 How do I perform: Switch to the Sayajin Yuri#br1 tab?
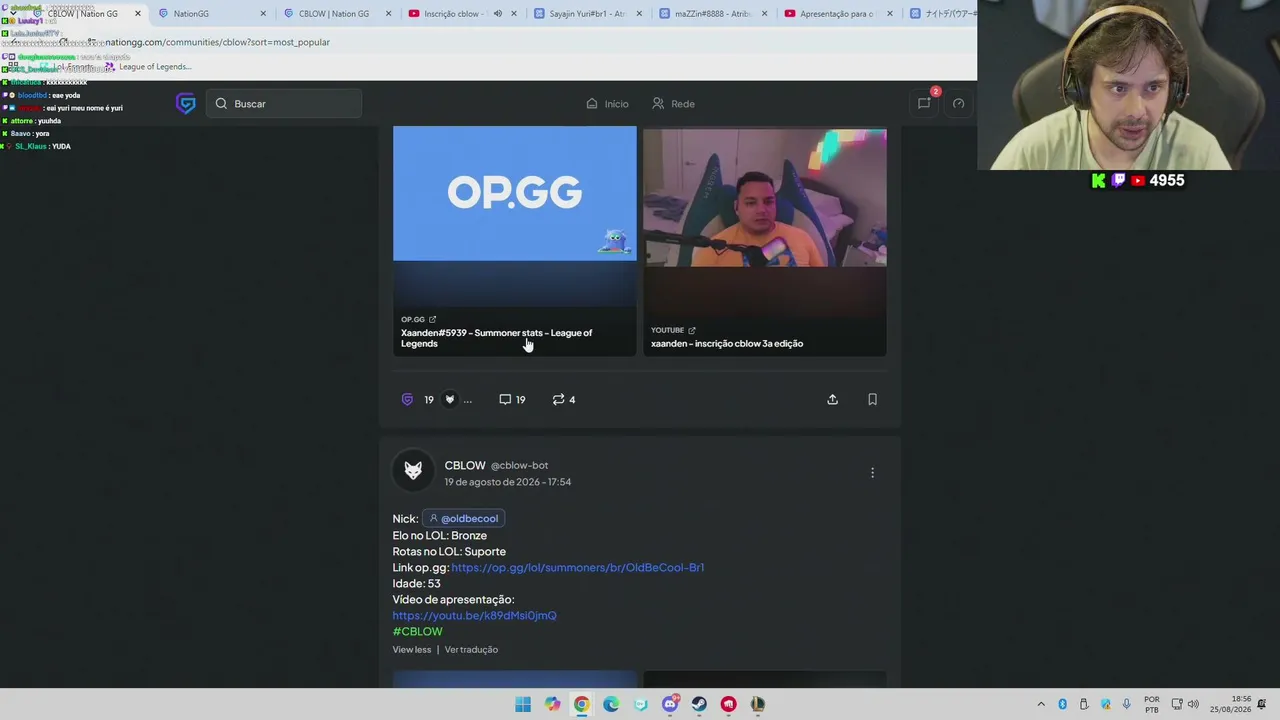coord(587,13)
